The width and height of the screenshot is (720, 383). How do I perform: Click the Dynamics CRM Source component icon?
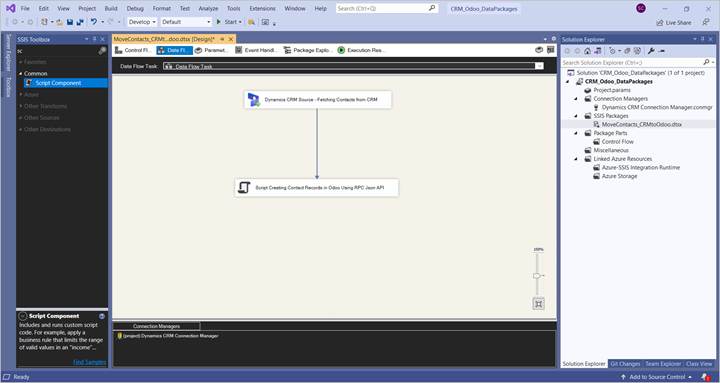click(x=253, y=100)
